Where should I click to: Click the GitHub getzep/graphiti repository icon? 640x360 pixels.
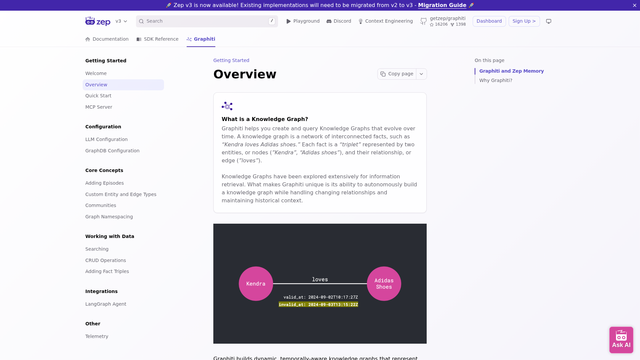pos(424,21)
